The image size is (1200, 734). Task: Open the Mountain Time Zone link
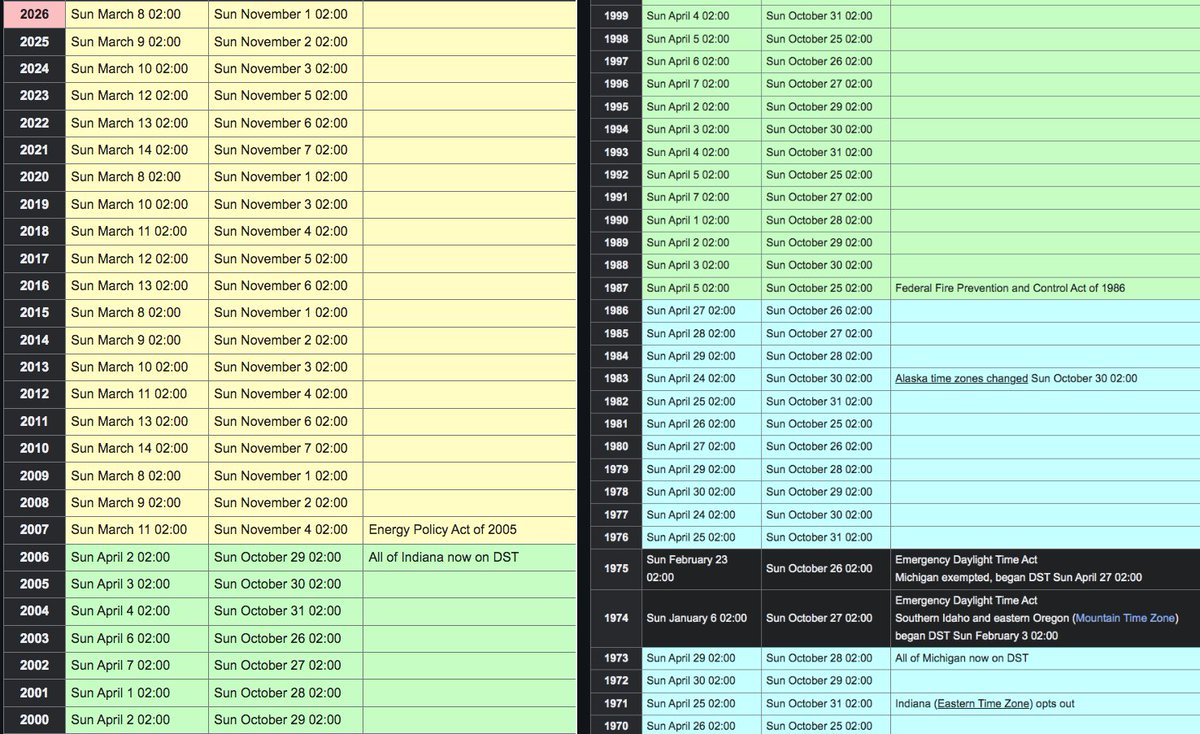(1125, 618)
